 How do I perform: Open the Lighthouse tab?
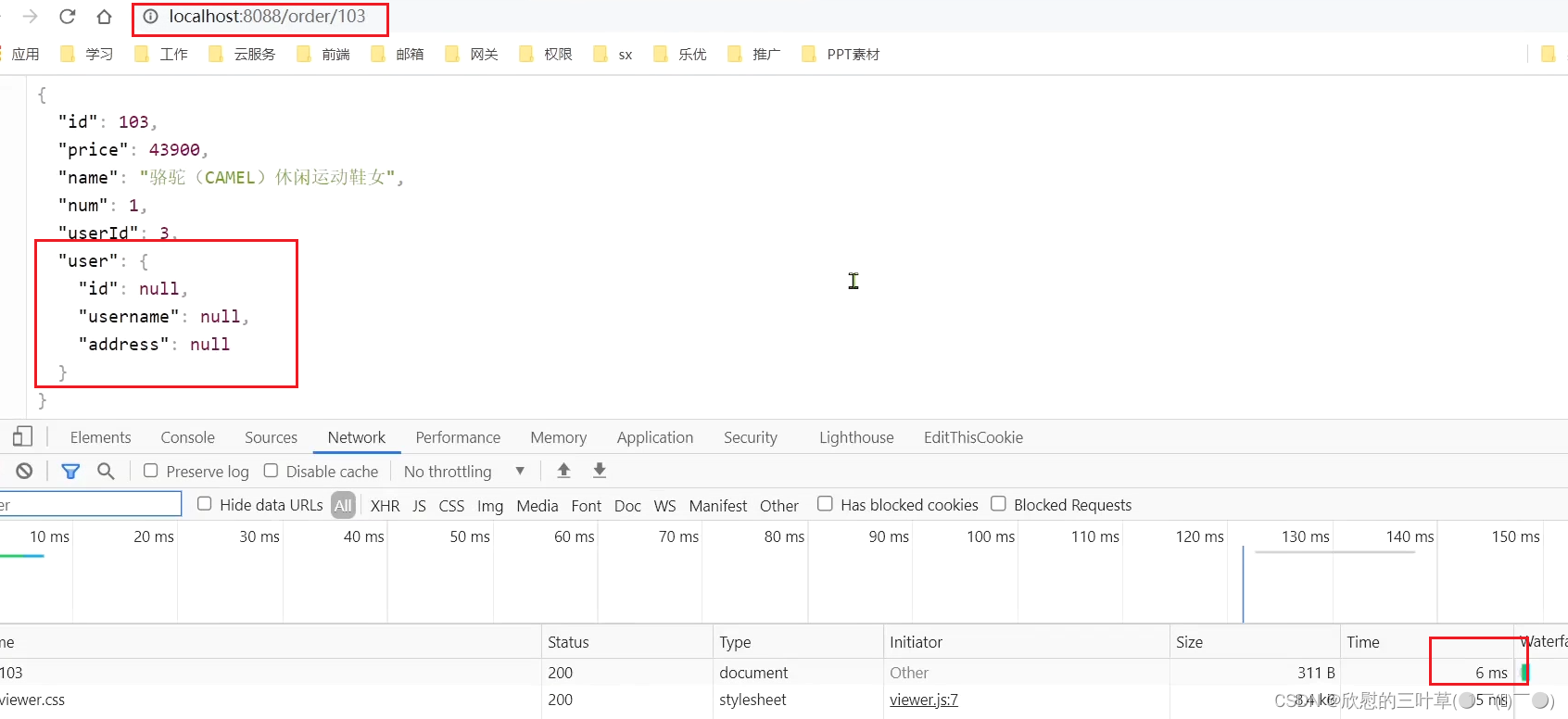click(856, 437)
